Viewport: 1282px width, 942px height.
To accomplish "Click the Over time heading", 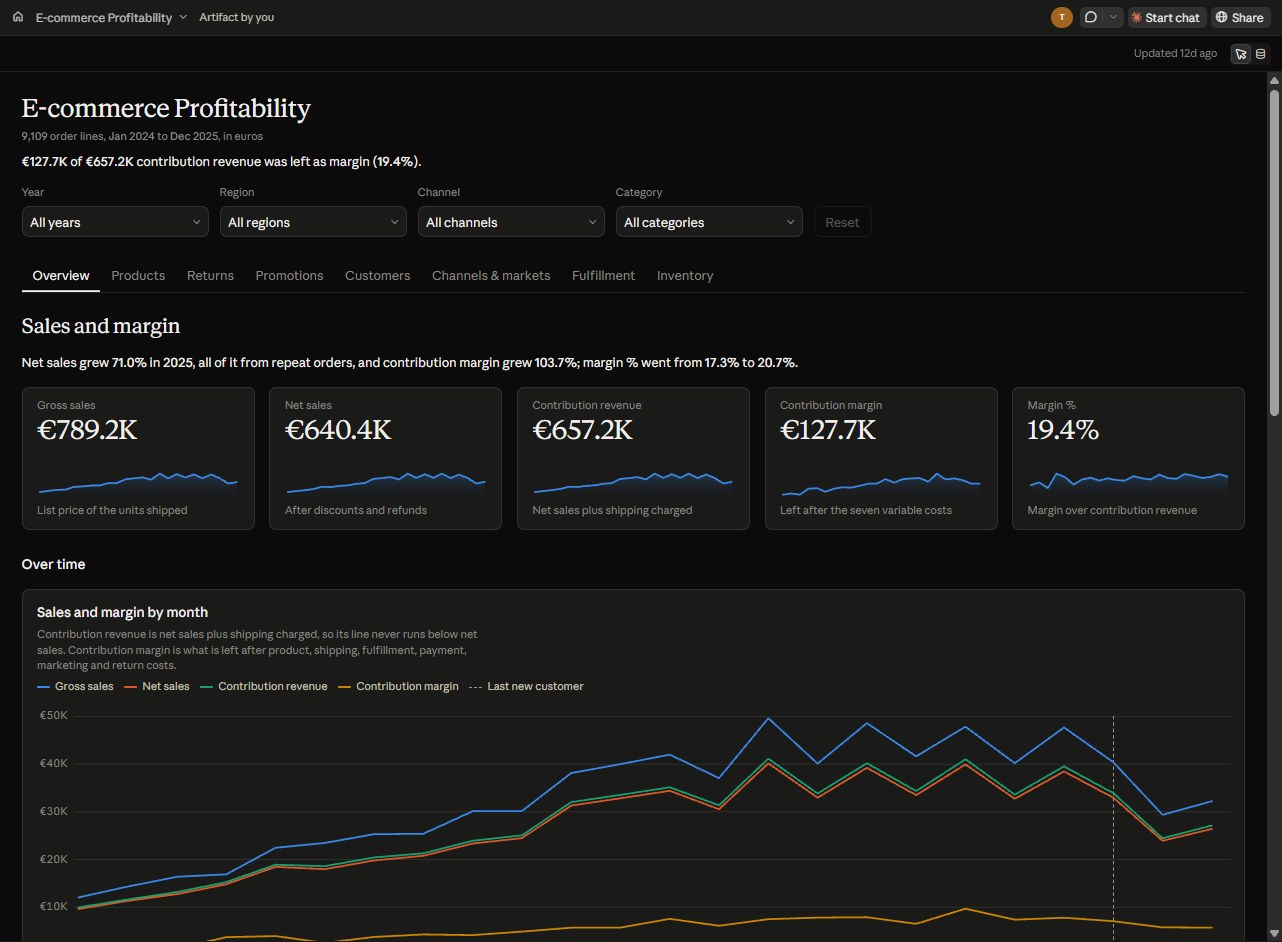I will point(53,564).
